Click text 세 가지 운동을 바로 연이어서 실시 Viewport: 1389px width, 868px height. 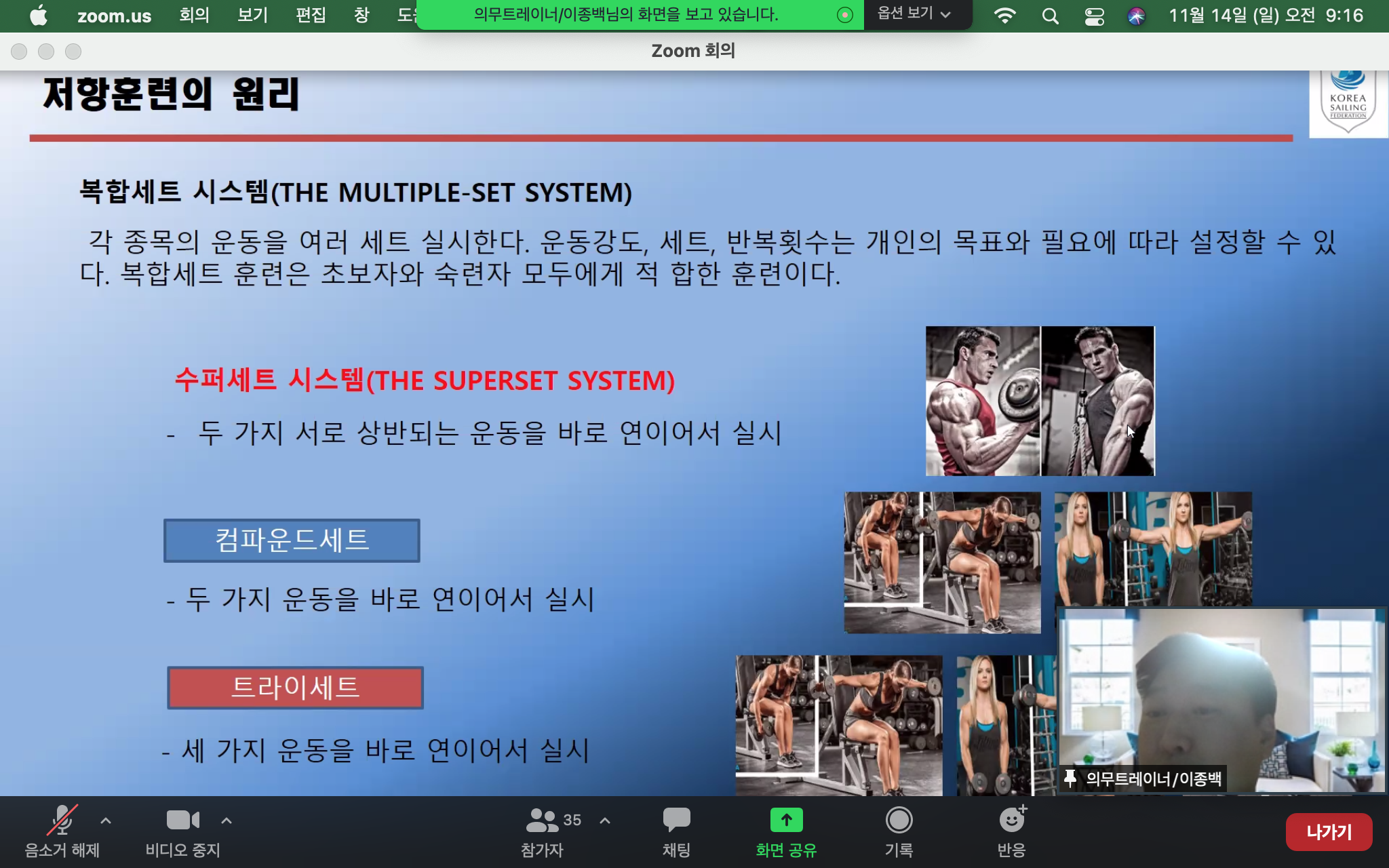pos(386,751)
